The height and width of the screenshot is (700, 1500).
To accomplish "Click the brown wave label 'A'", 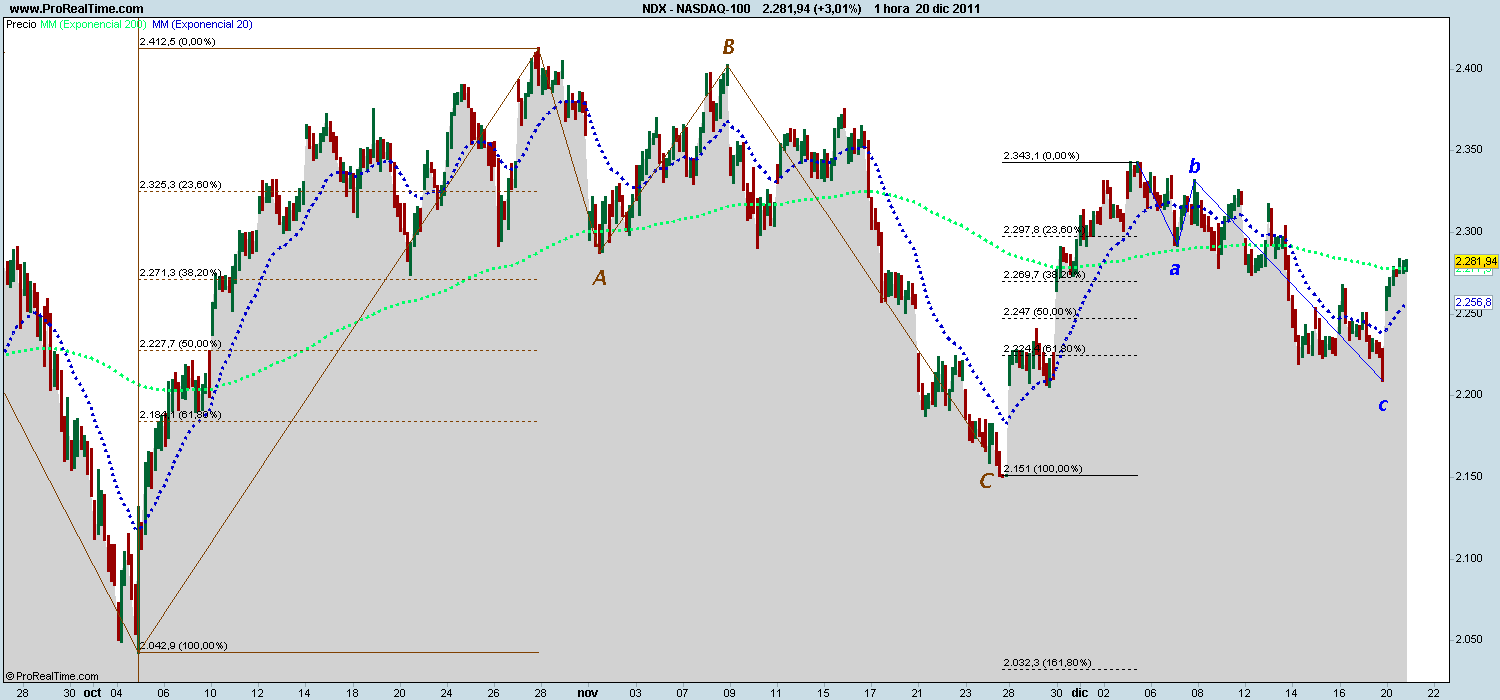I will (x=599, y=278).
